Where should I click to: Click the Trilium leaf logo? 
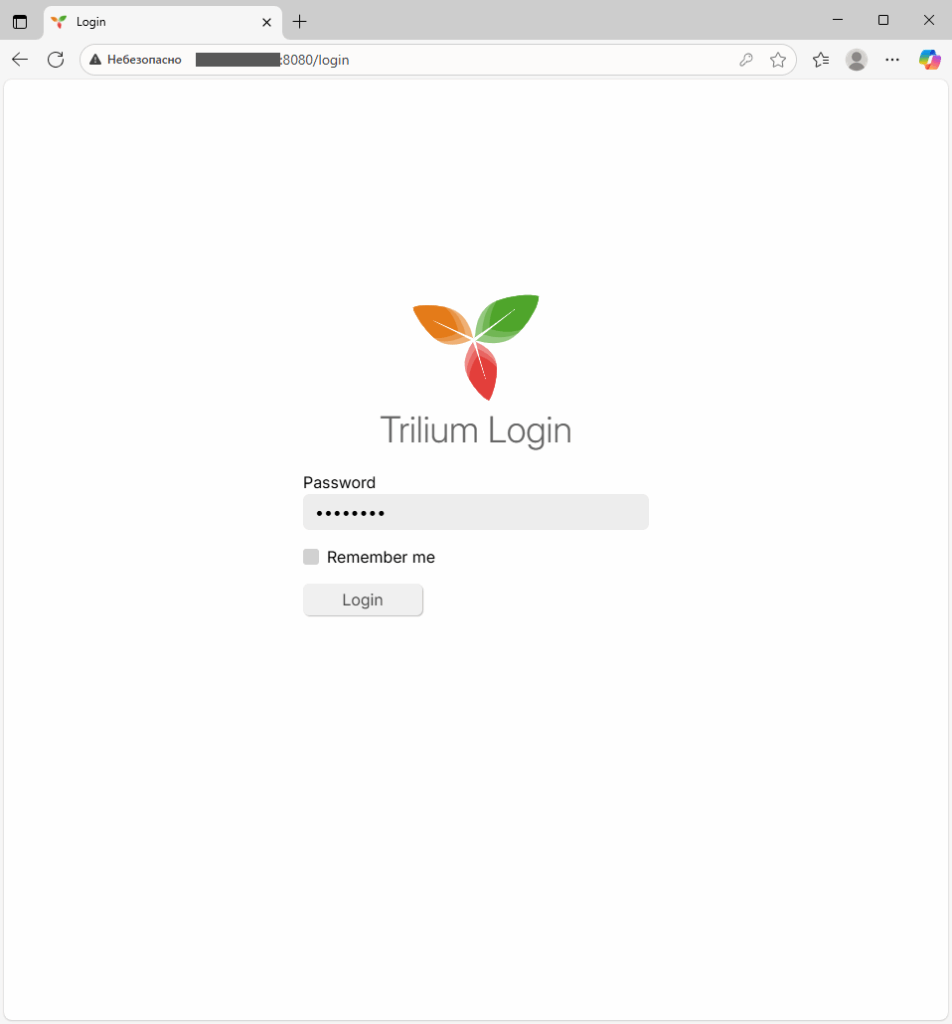476,347
